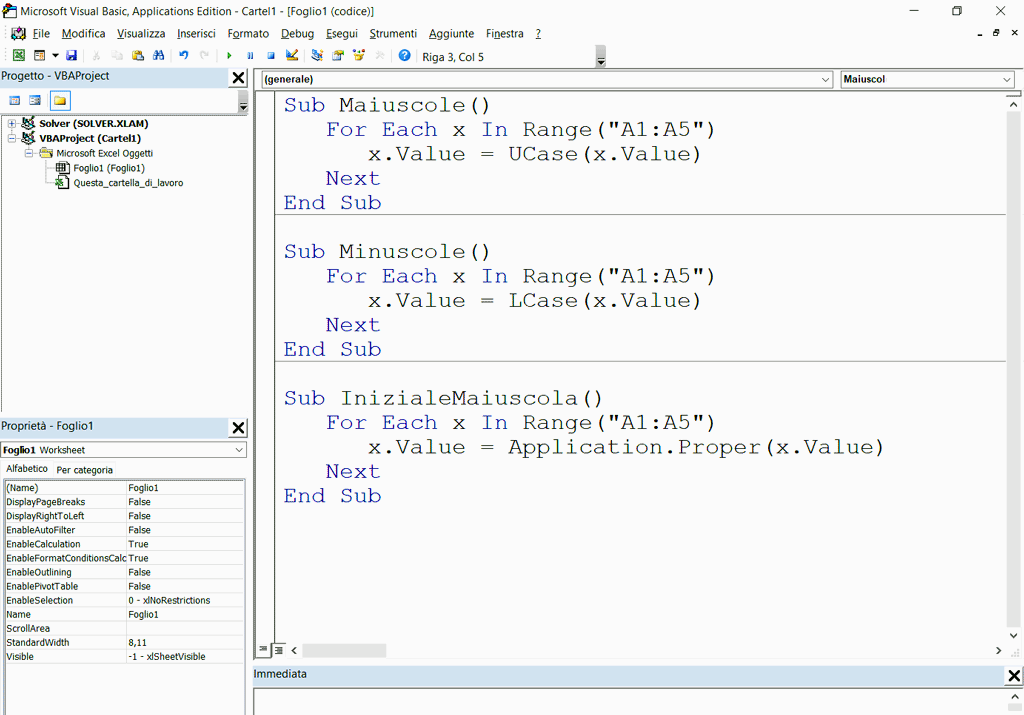This screenshot has height=715, width=1024.
Task: Open the Strumenti menu
Action: (393, 33)
